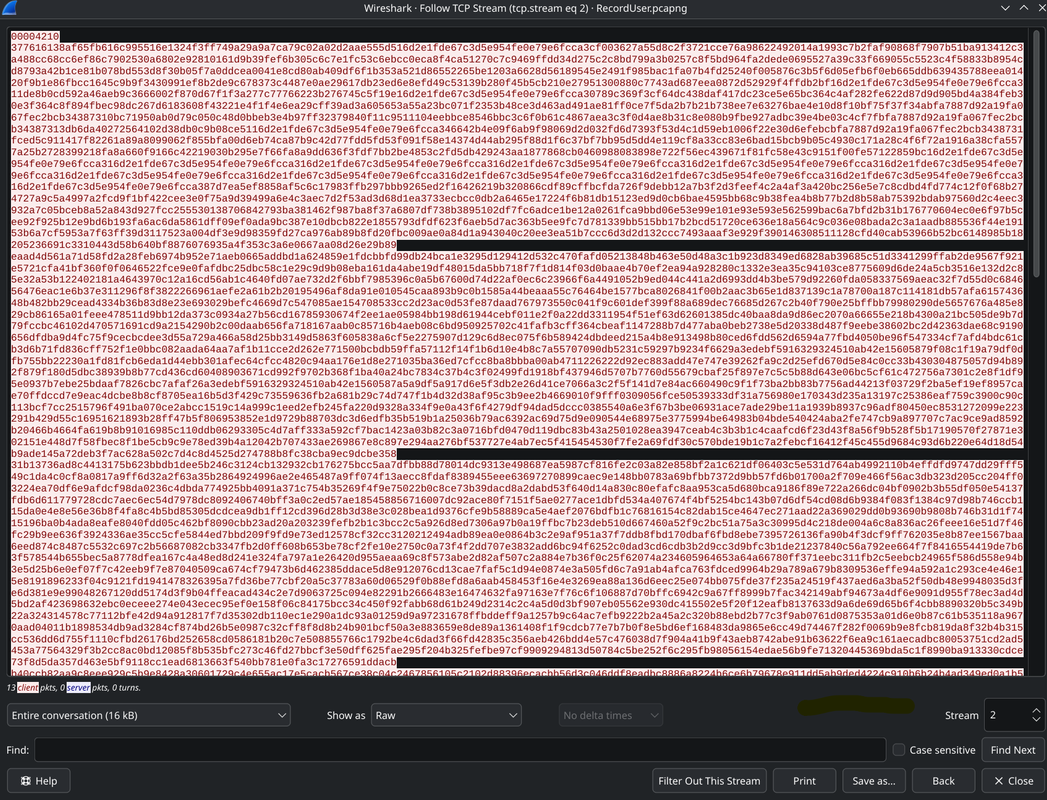Click Filter Out This Stream button
This screenshot has width=1047, height=800.
709,781
